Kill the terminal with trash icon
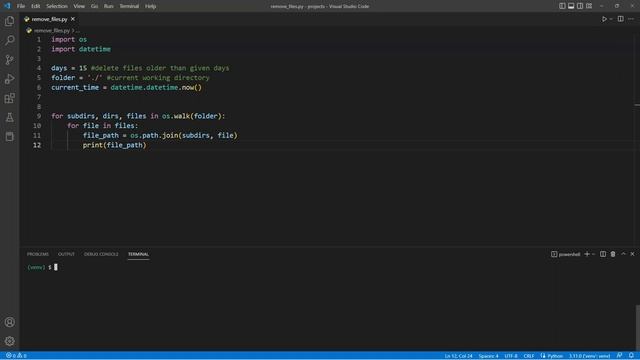This screenshot has height=360, width=640. 613,254
